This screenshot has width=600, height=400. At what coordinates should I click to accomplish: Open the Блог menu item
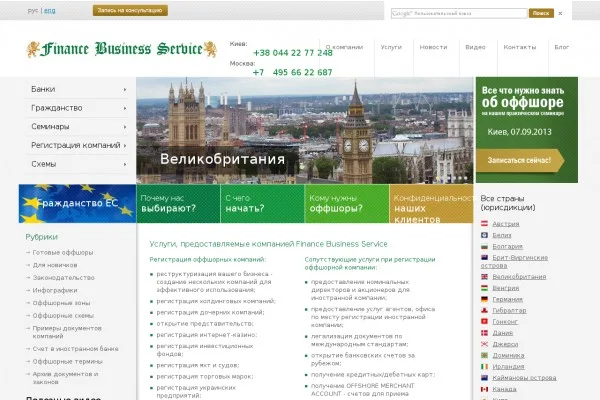pos(562,47)
